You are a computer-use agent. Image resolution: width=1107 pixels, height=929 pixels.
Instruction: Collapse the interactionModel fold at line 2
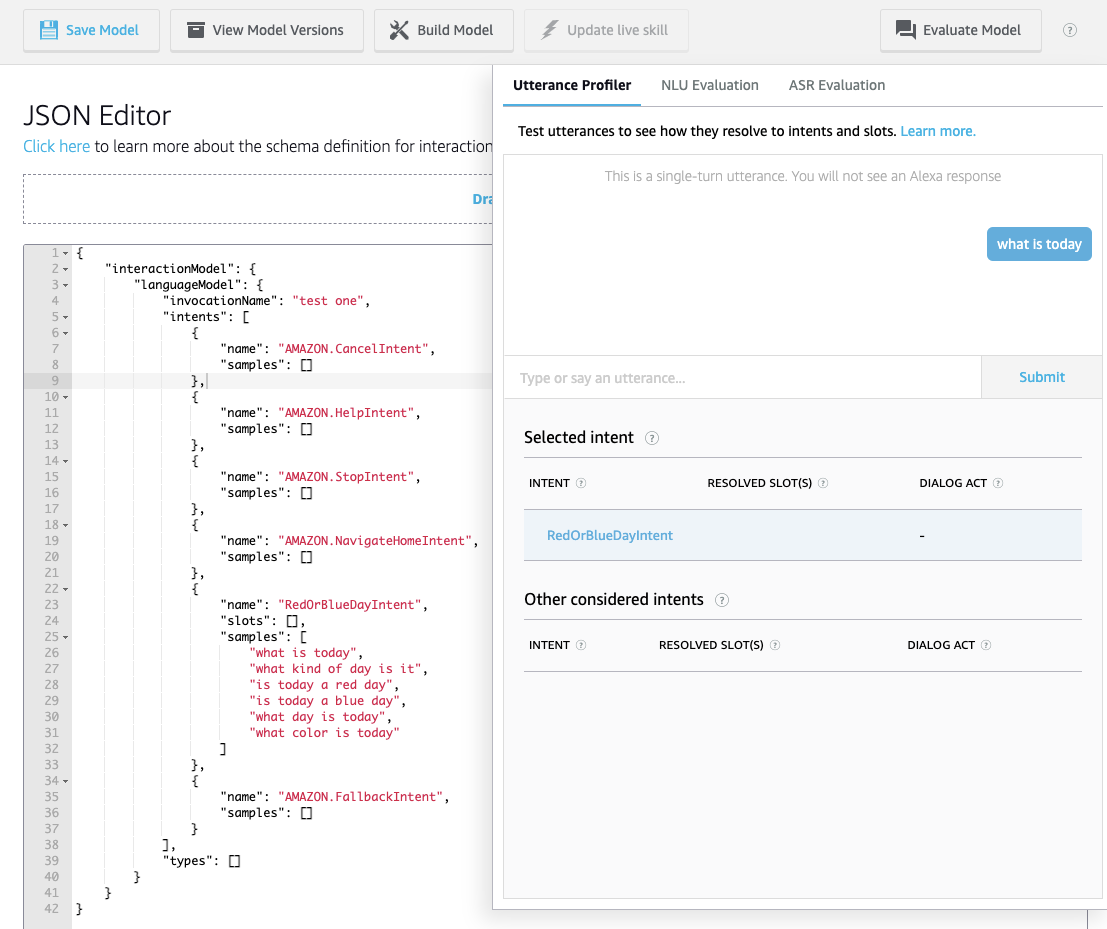[x=65, y=269]
